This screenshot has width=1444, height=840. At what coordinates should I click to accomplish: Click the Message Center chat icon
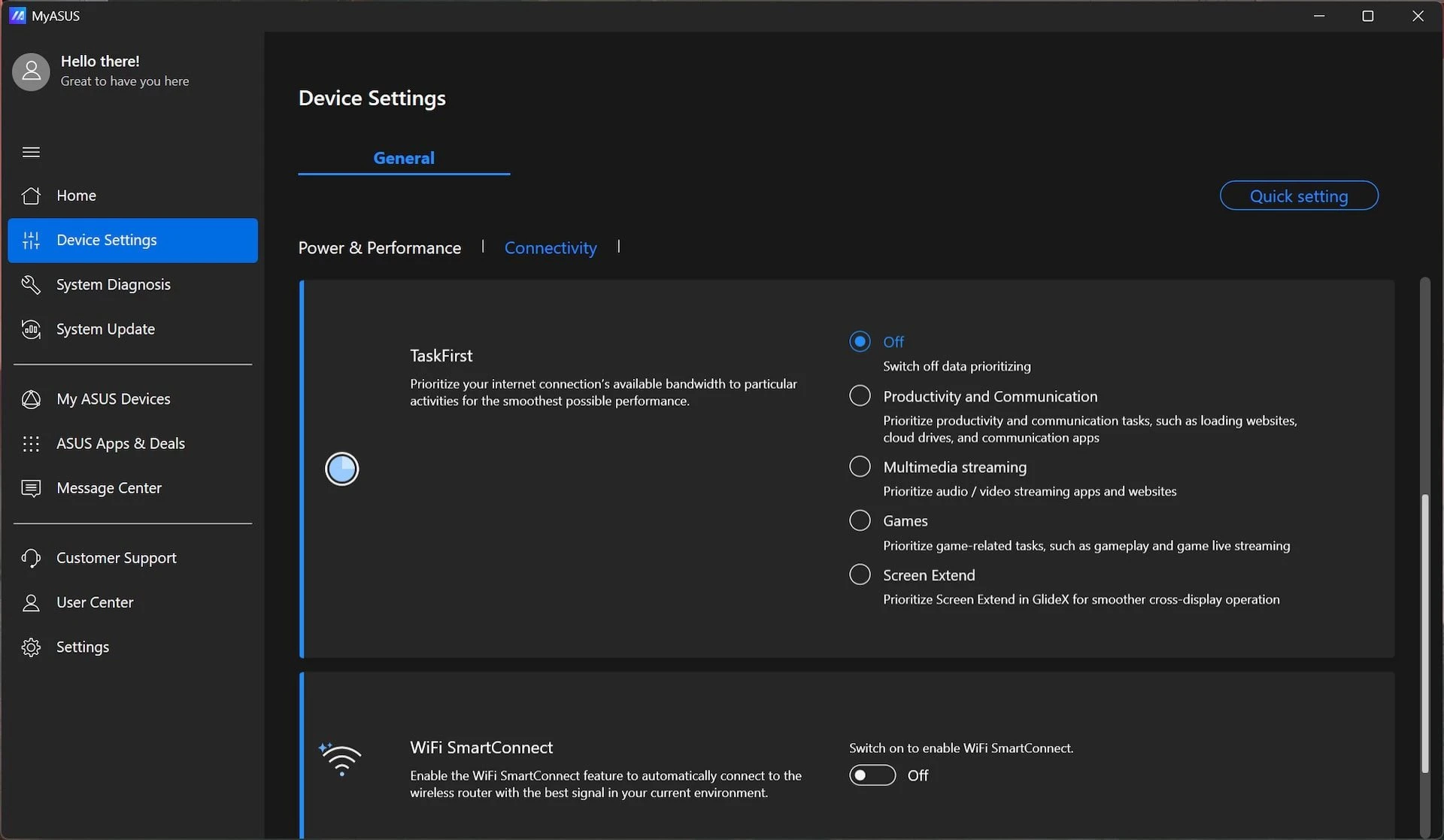(31, 488)
